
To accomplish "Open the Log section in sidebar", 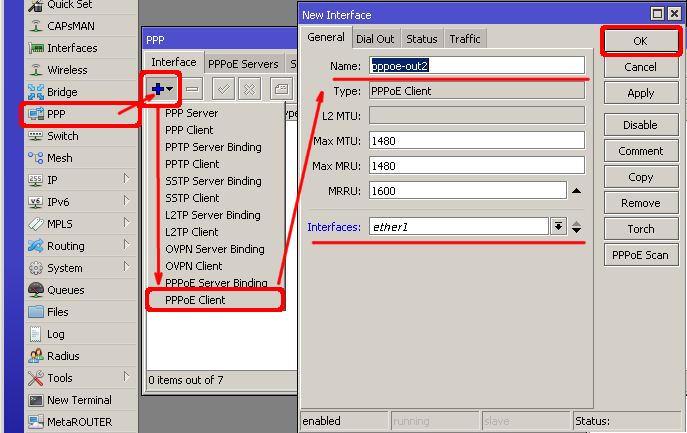I will (55, 334).
